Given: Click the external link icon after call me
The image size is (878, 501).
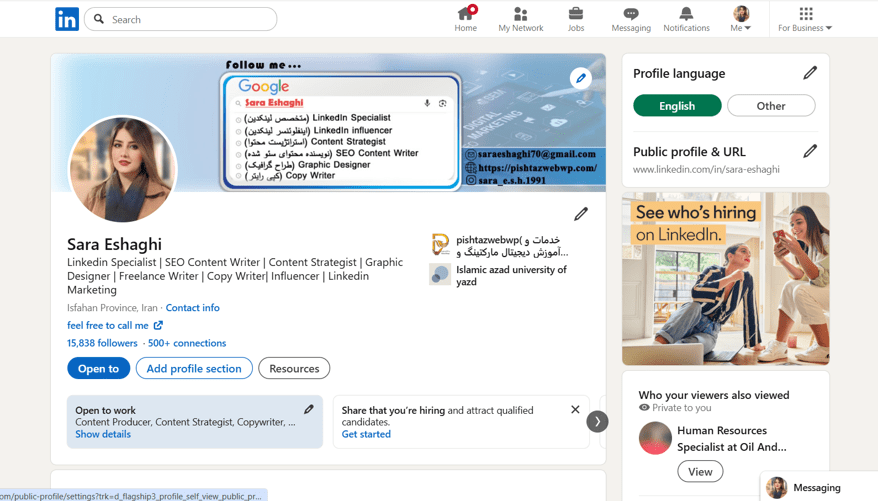Looking at the screenshot, I should click(x=158, y=325).
